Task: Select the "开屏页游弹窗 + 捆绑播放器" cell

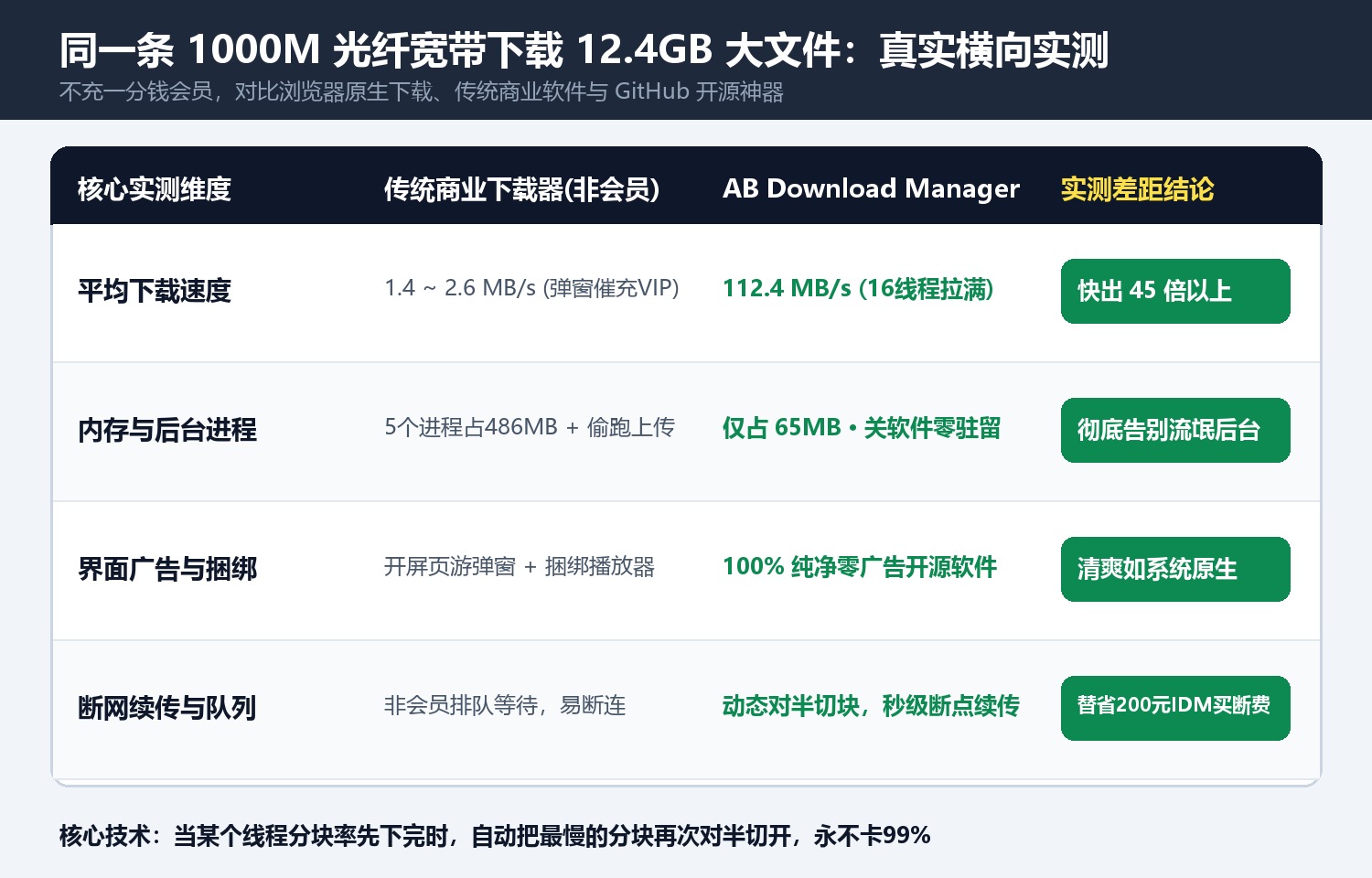Action: tap(520, 567)
